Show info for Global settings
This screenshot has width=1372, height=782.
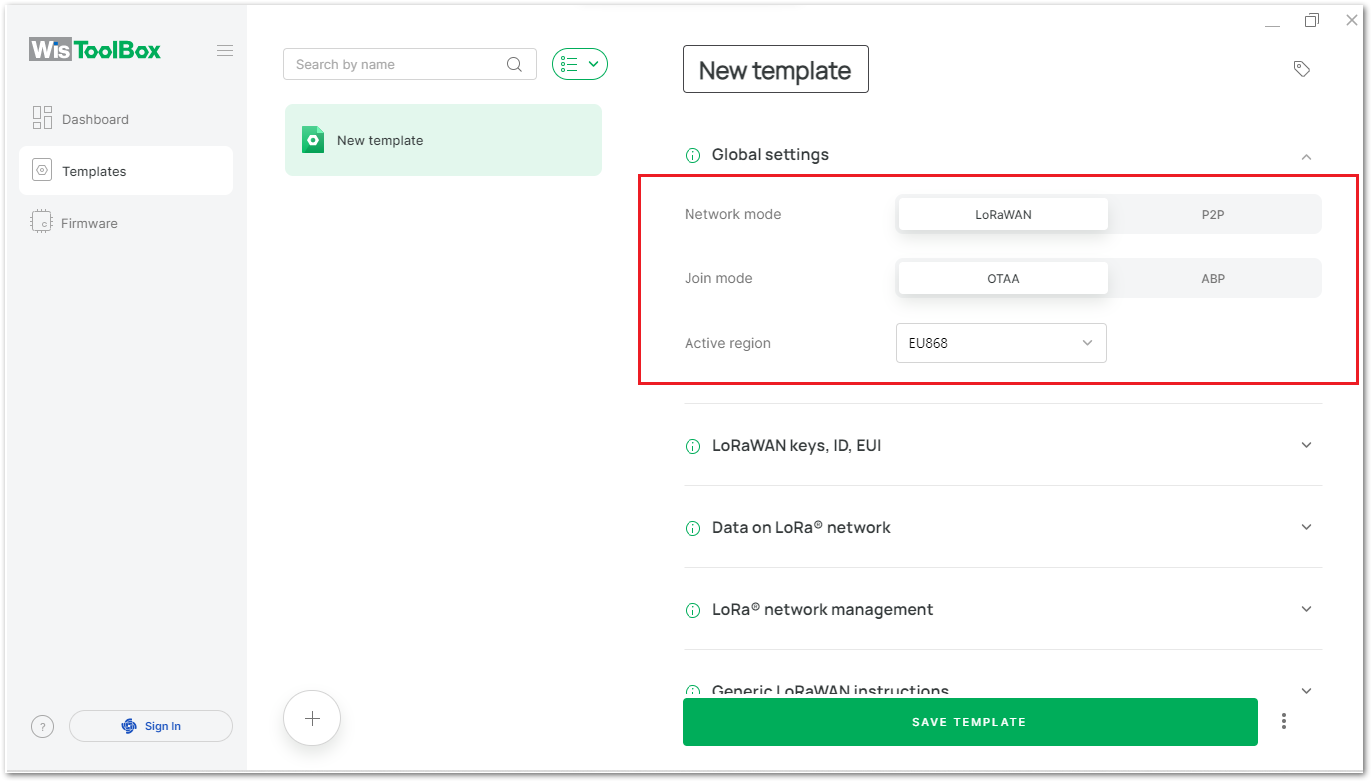(693, 156)
